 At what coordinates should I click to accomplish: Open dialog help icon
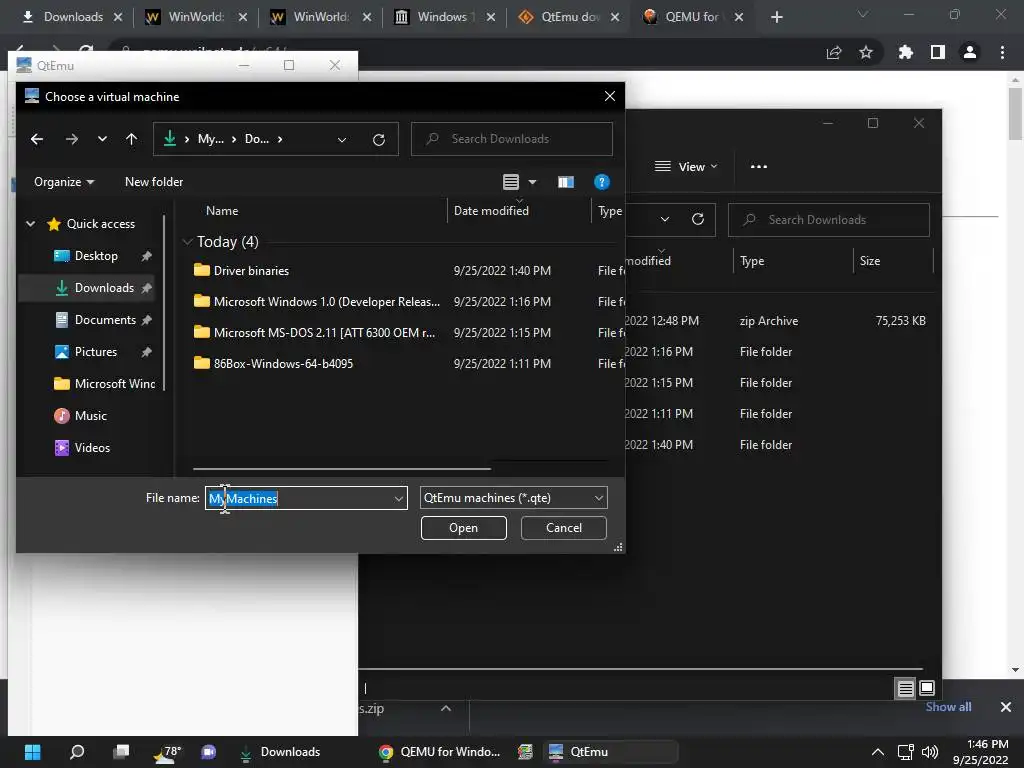601,182
